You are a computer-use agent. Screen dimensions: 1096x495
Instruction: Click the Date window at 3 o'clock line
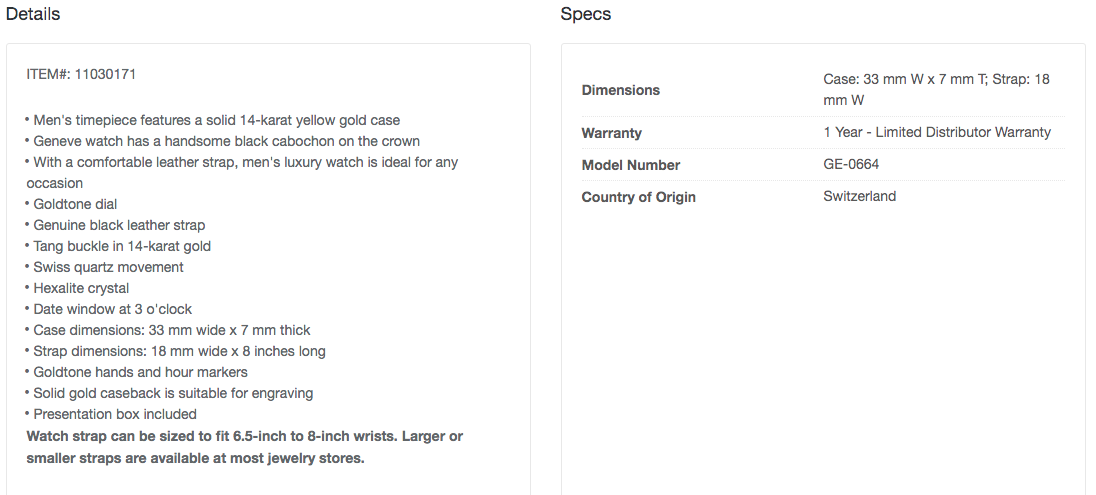(112, 309)
